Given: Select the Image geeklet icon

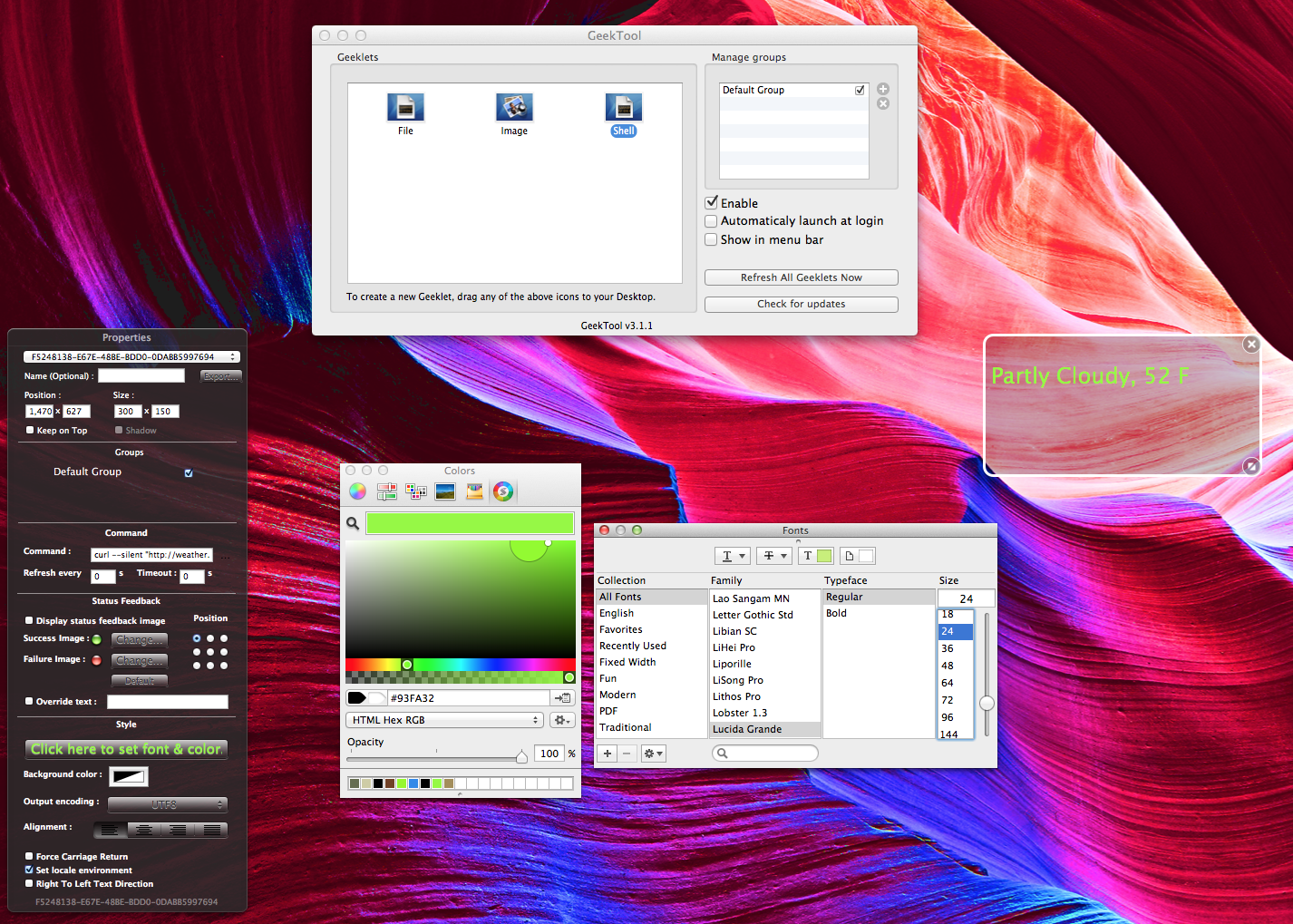Looking at the screenshot, I should click(514, 107).
